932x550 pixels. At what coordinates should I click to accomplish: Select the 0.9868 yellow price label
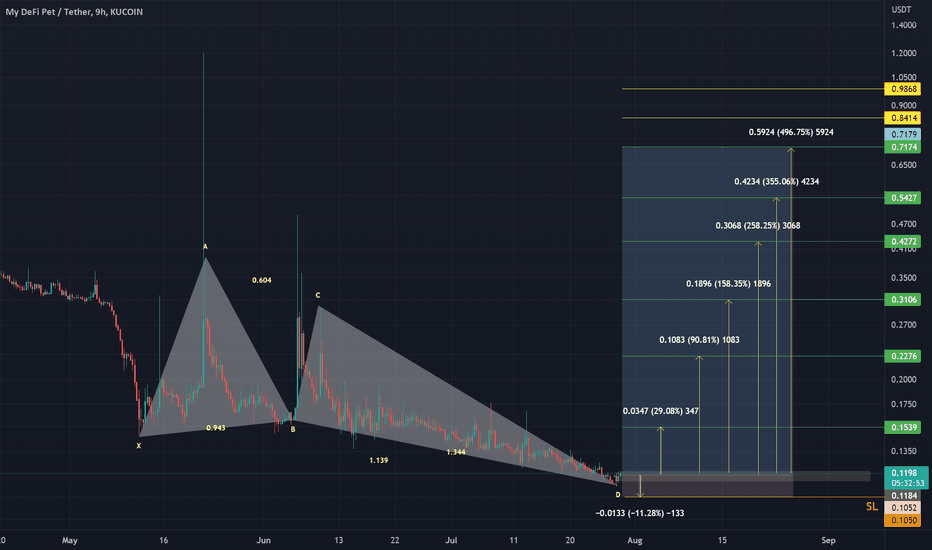(x=902, y=89)
